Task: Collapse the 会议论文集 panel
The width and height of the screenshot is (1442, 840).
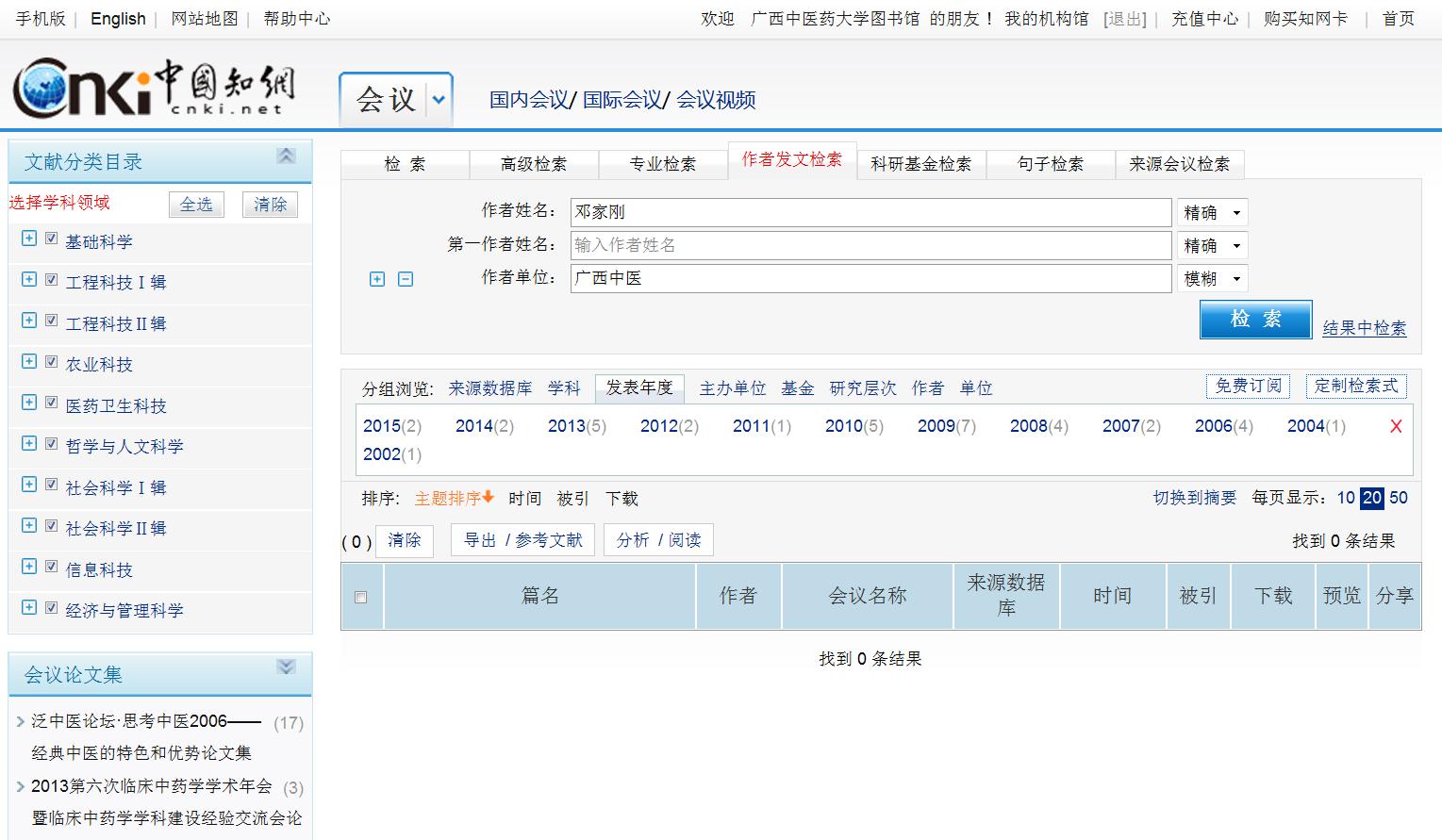Action: pos(286,667)
